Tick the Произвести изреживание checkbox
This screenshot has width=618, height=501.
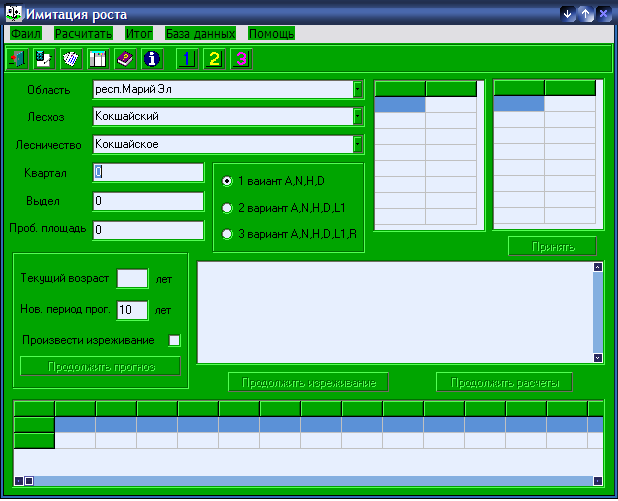(174, 340)
